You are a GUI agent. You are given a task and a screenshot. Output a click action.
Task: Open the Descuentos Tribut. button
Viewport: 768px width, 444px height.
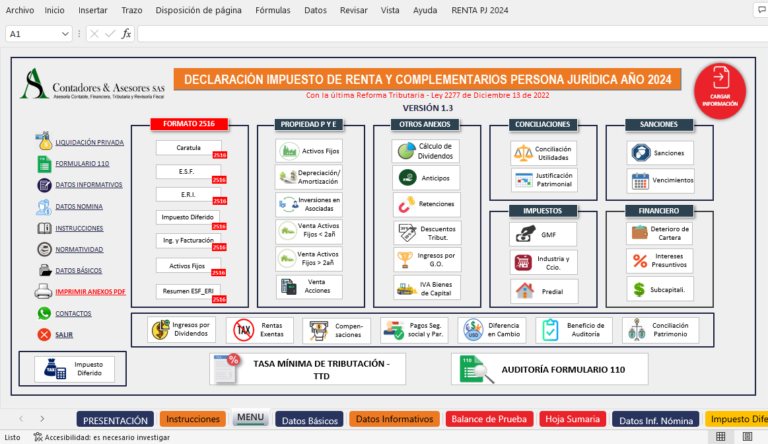427,233
